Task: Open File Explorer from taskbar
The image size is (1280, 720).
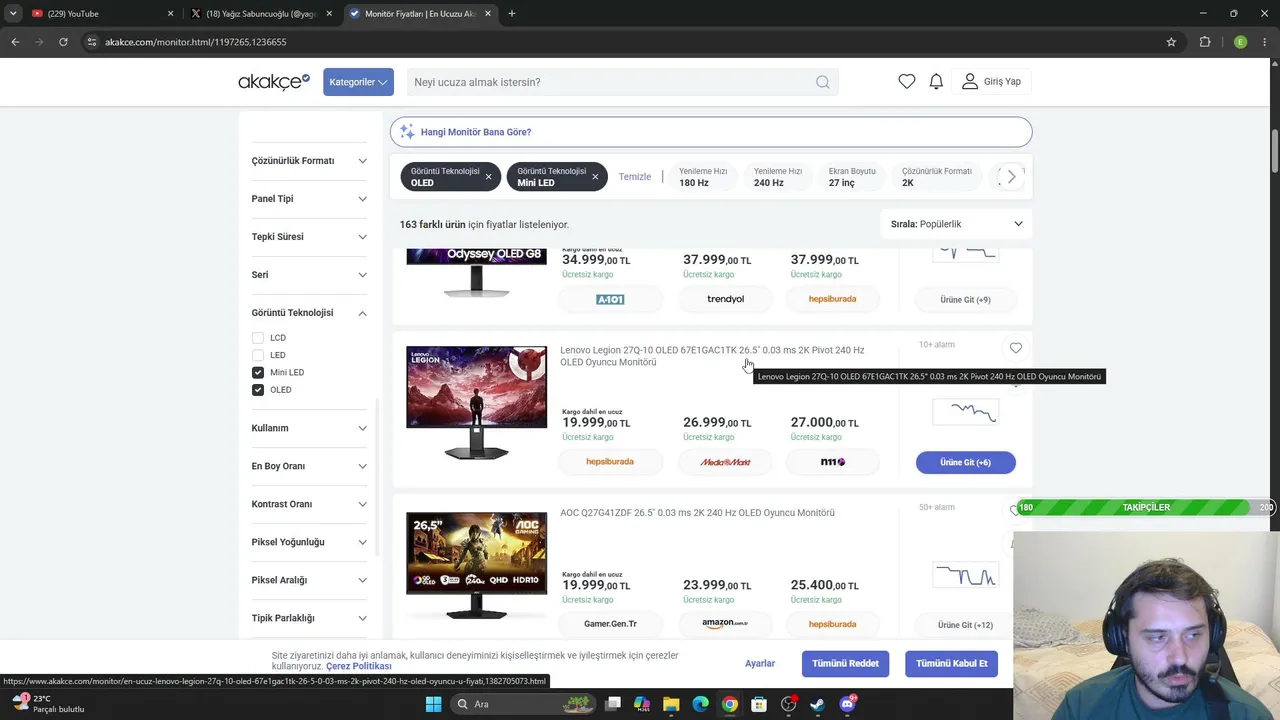Action: pos(671,704)
